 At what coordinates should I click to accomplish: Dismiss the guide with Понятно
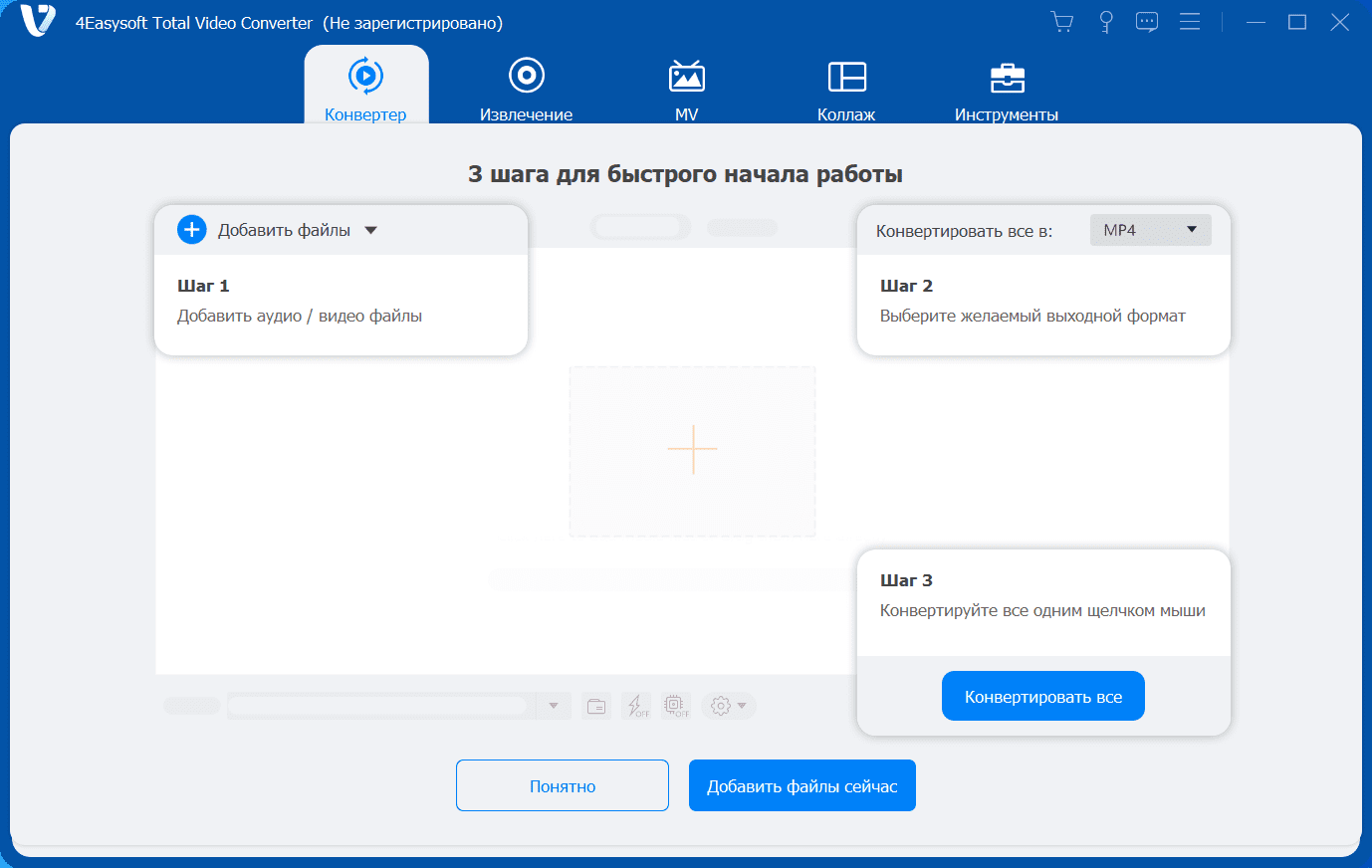pos(563,785)
